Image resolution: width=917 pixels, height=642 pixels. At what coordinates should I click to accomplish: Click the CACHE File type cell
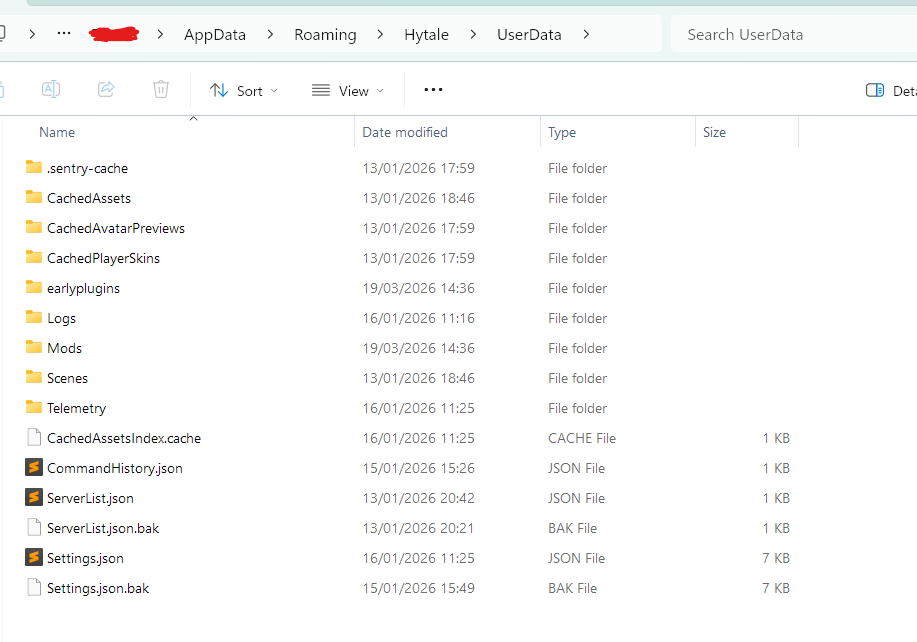pos(582,438)
